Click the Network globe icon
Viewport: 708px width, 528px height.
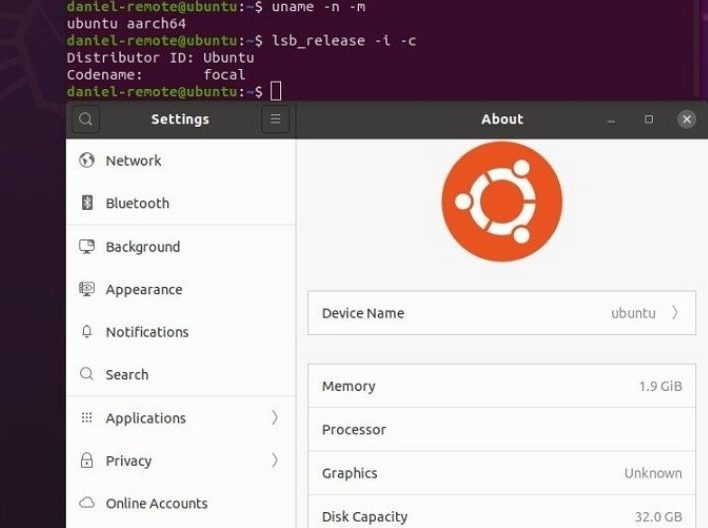click(x=87, y=160)
